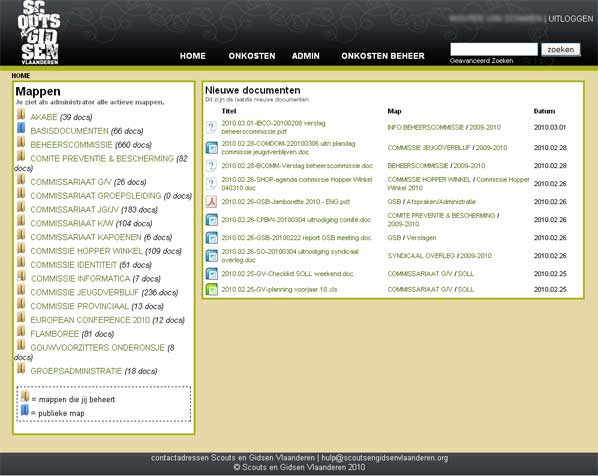
Task: Open COMMISSIE HOPPER WINKEL folder in Mappen
Action: pyautogui.click(x=87, y=251)
